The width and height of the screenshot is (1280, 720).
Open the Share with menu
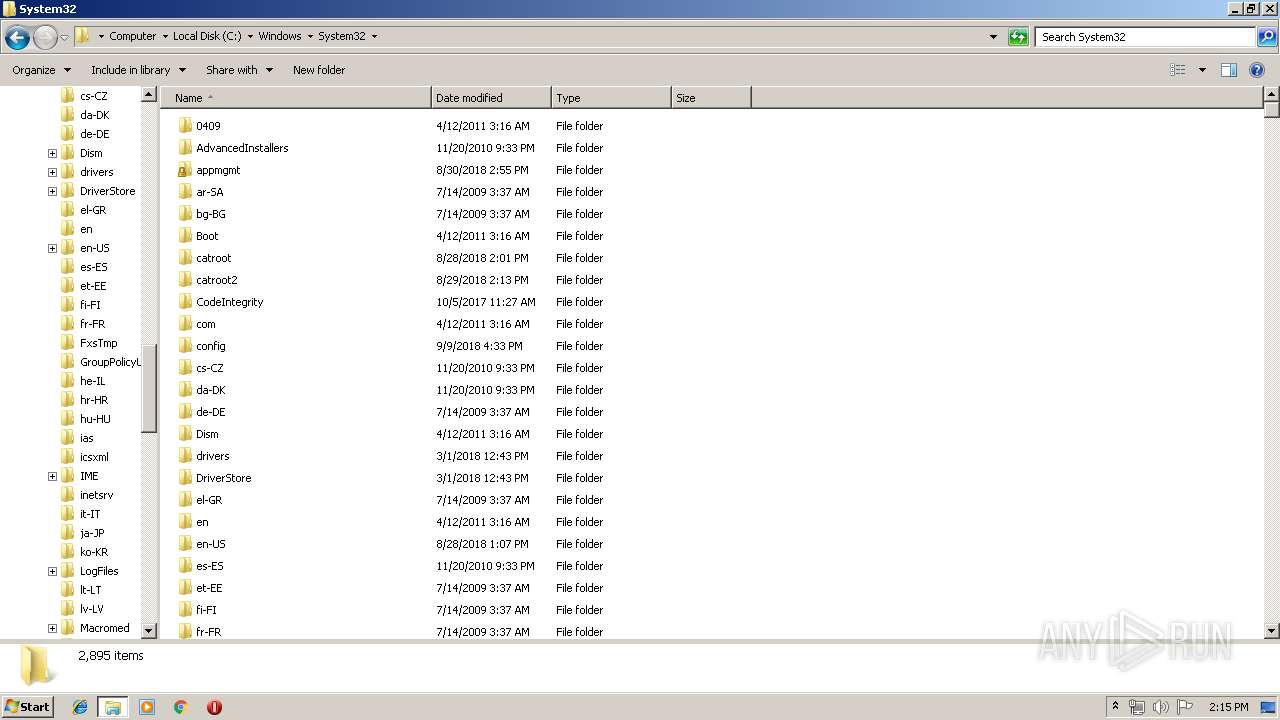click(x=239, y=70)
